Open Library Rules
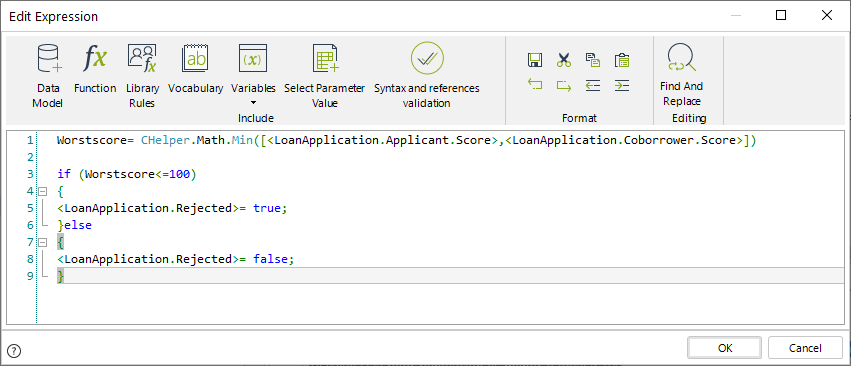 point(142,76)
